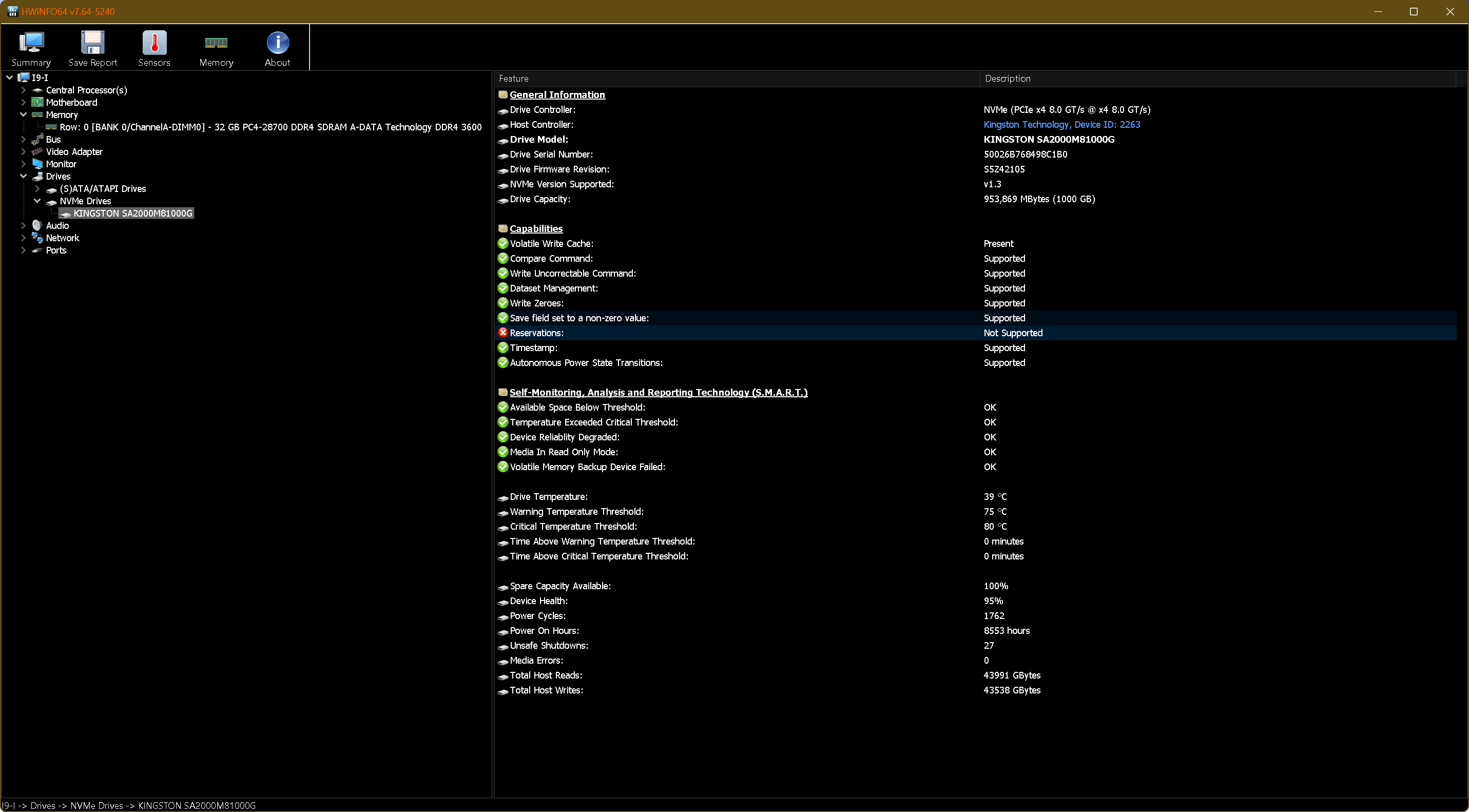Expand the Bus tree node
This screenshot has width=1469, height=812.
pos(24,139)
